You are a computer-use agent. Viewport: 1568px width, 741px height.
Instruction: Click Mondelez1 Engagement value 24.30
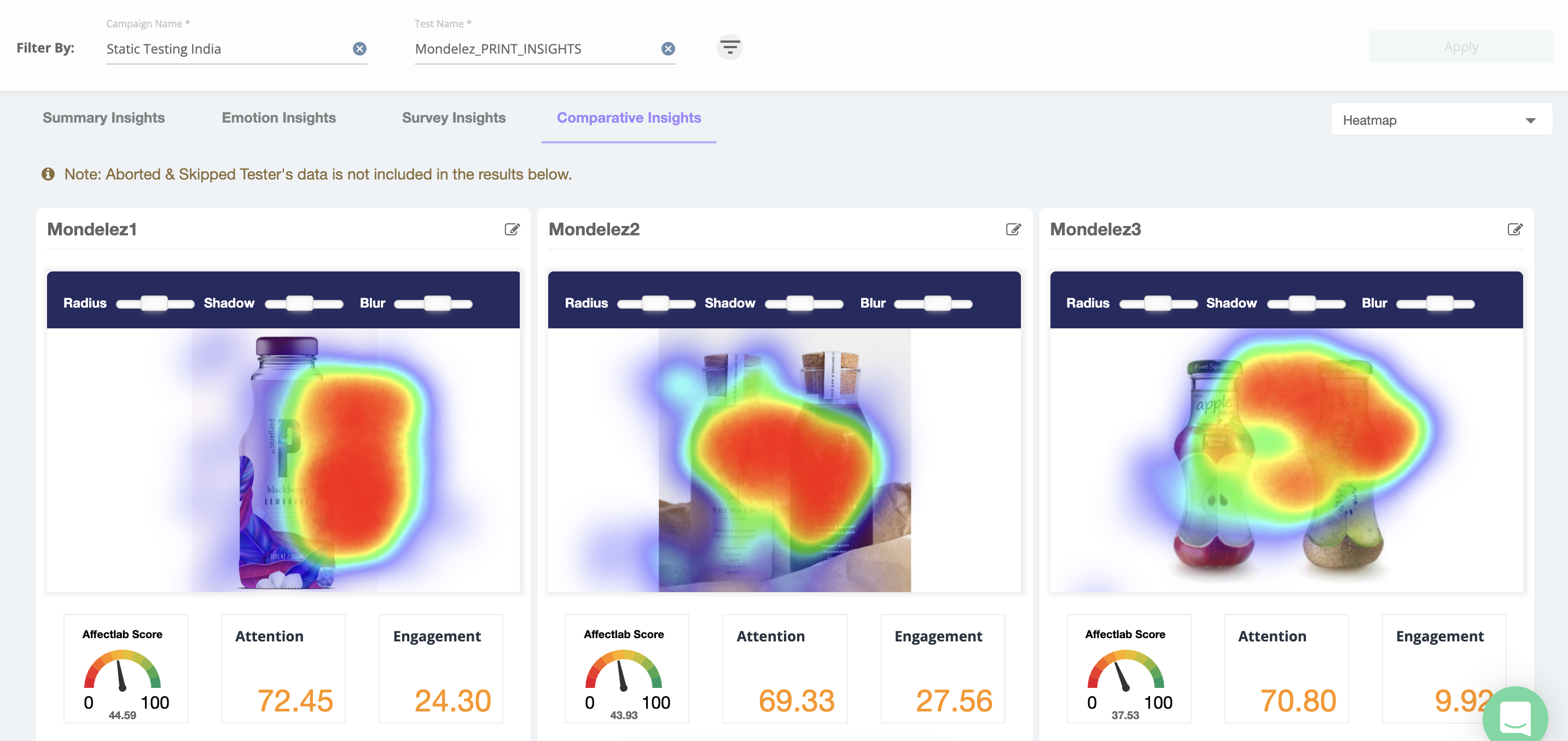(x=452, y=701)
